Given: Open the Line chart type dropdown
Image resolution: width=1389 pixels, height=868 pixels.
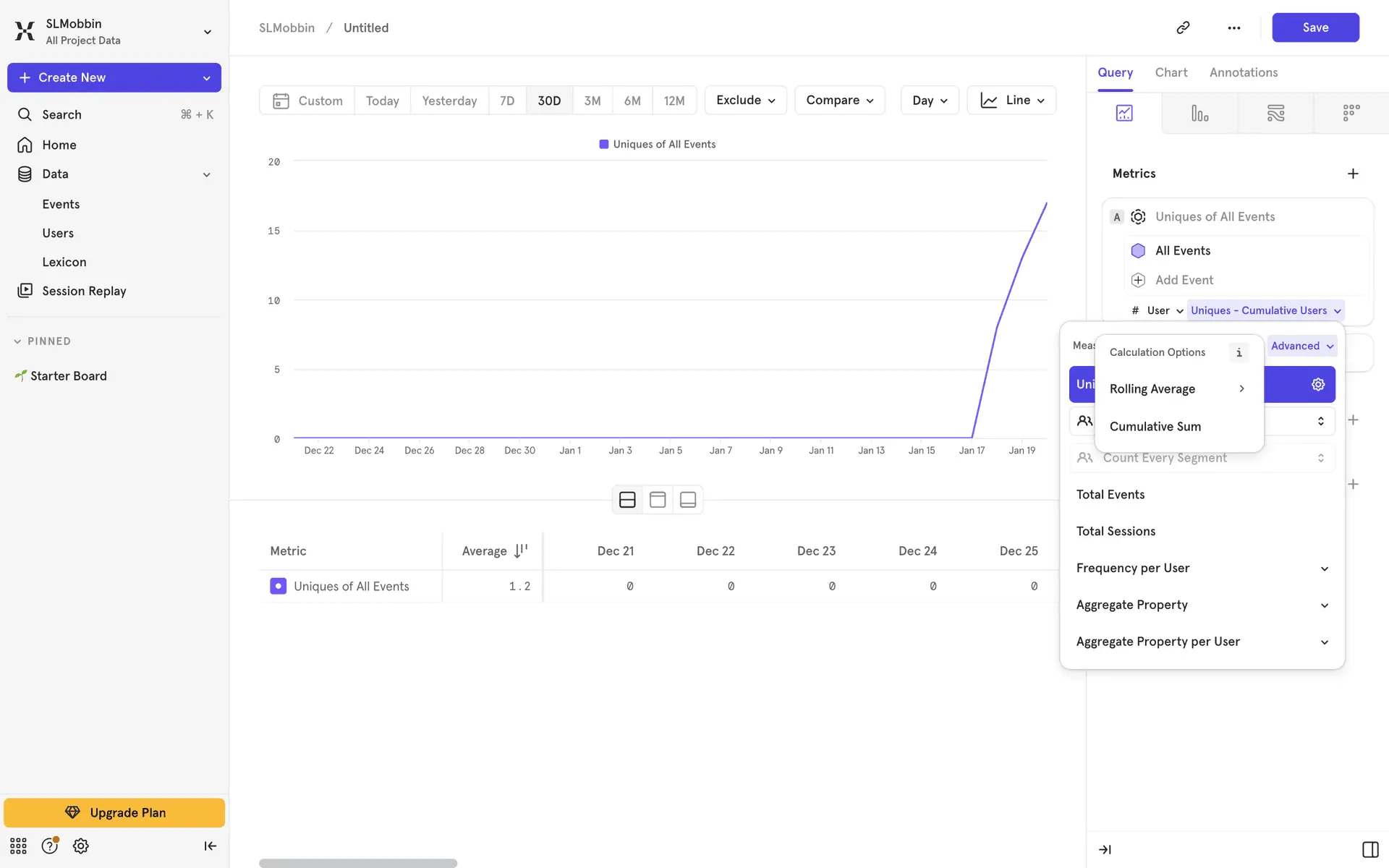Looking at the screenshot, I should click(1011, 100).
